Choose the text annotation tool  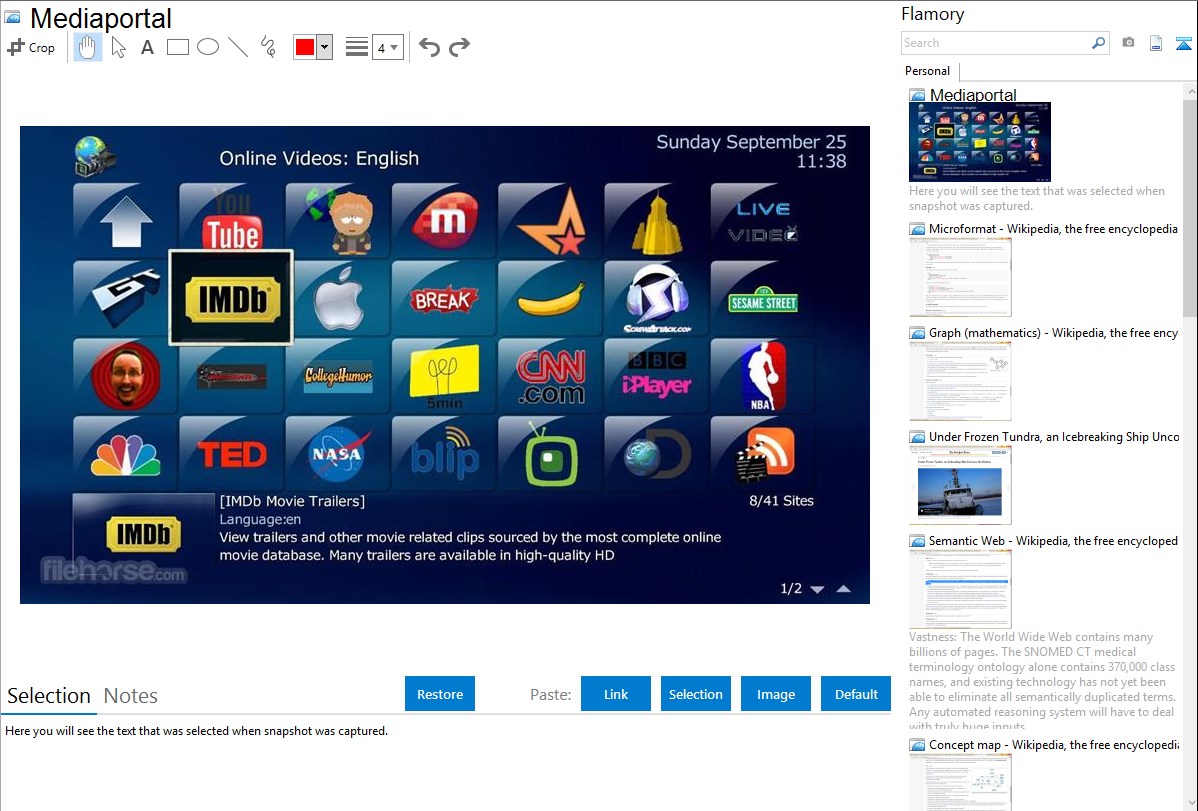pos(147,47)
